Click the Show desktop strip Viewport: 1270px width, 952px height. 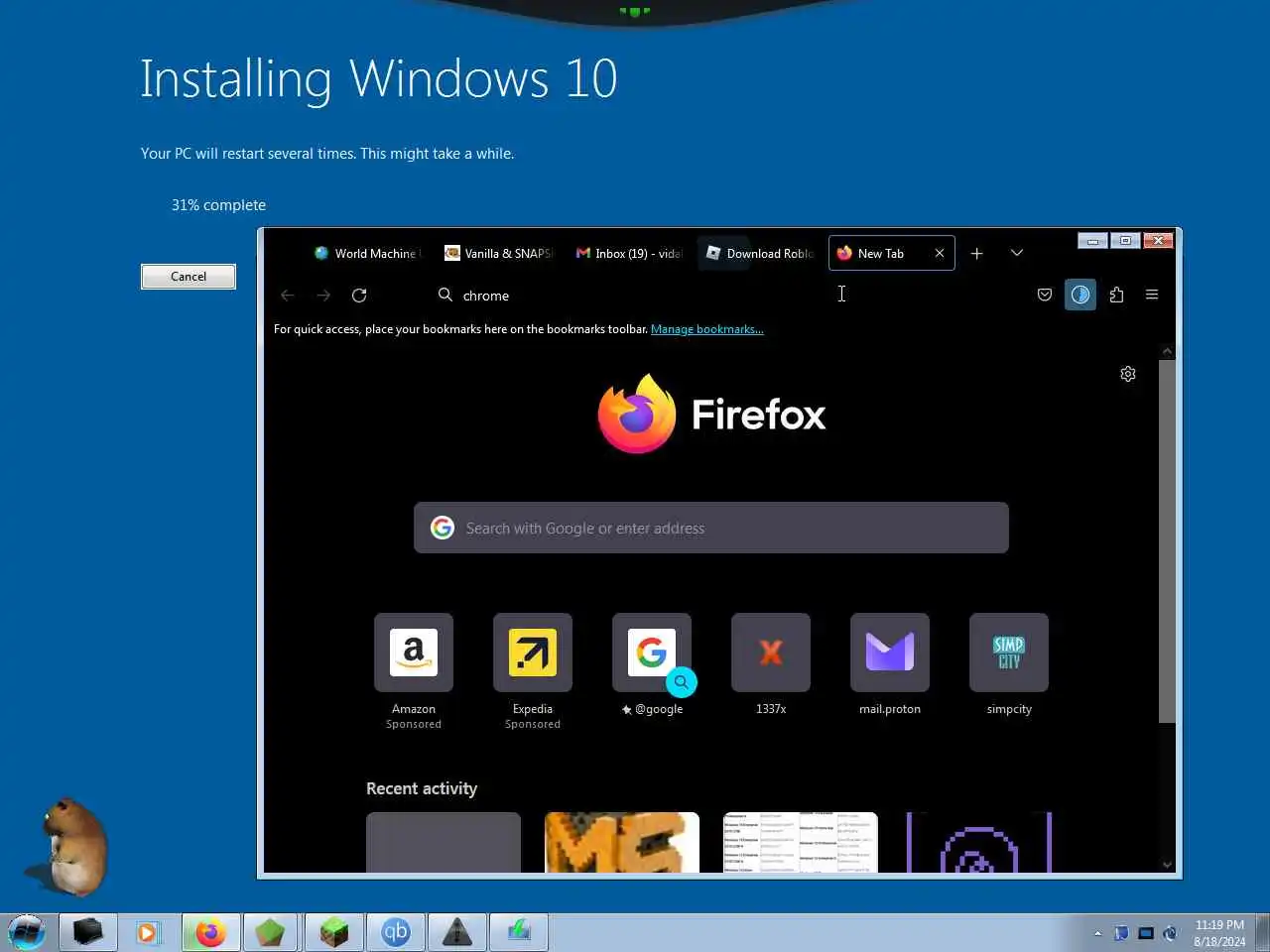click(1262, 932)
